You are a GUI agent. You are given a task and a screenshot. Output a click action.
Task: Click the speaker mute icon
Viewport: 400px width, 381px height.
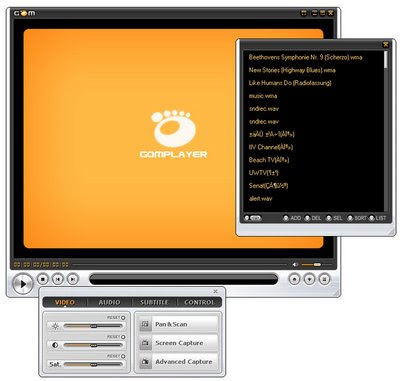pyautogui.click(x=295, y=265)
